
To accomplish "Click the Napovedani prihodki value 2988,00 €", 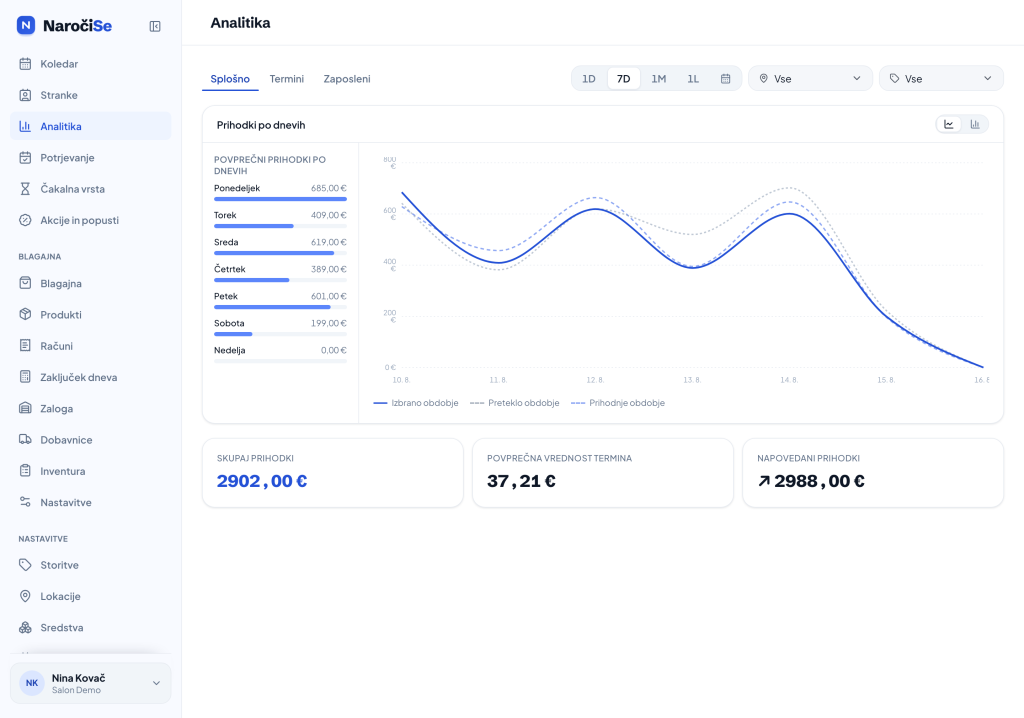I will (x=811, y=481).
